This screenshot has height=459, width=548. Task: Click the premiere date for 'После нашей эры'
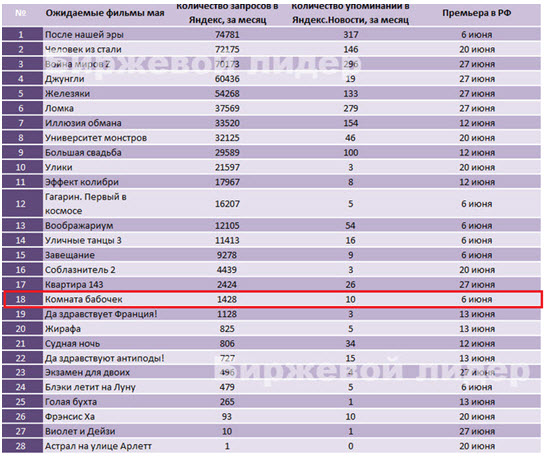coord(477,35)
